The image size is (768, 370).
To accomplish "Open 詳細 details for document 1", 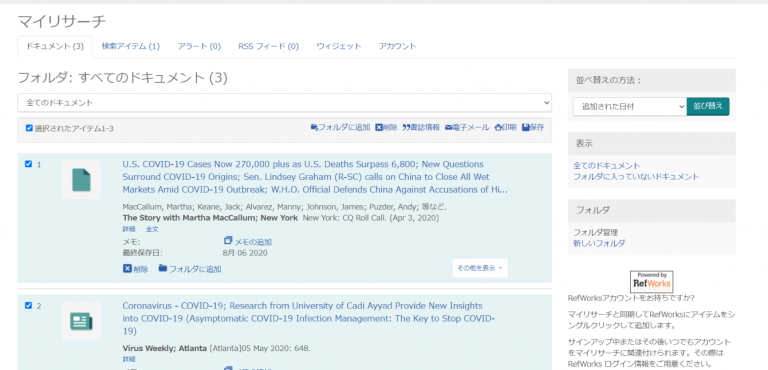I will (x=129, y=229).
